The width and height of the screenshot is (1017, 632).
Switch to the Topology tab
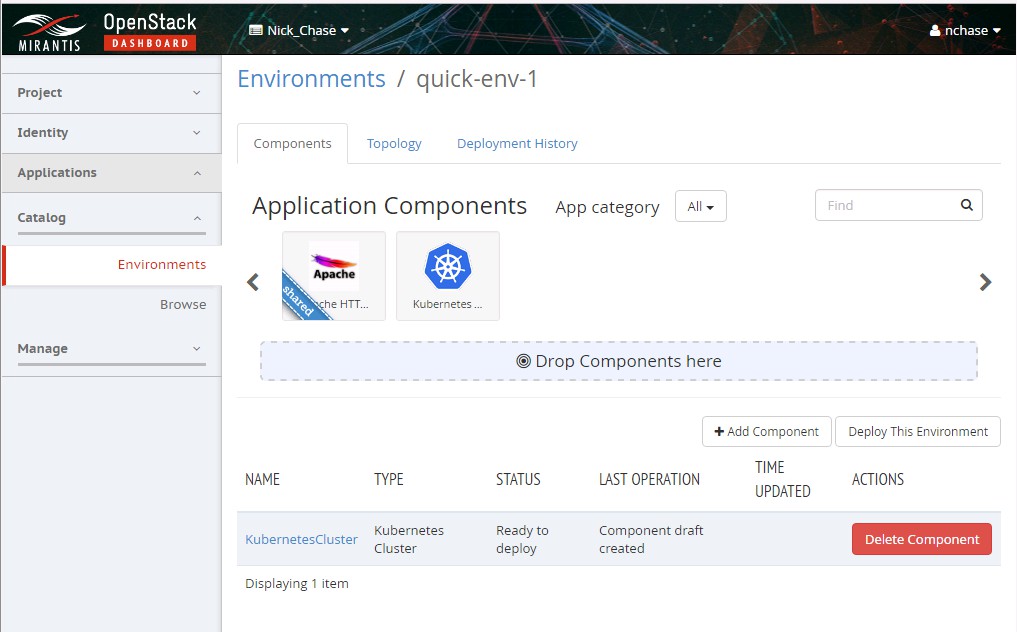point(394,143)
